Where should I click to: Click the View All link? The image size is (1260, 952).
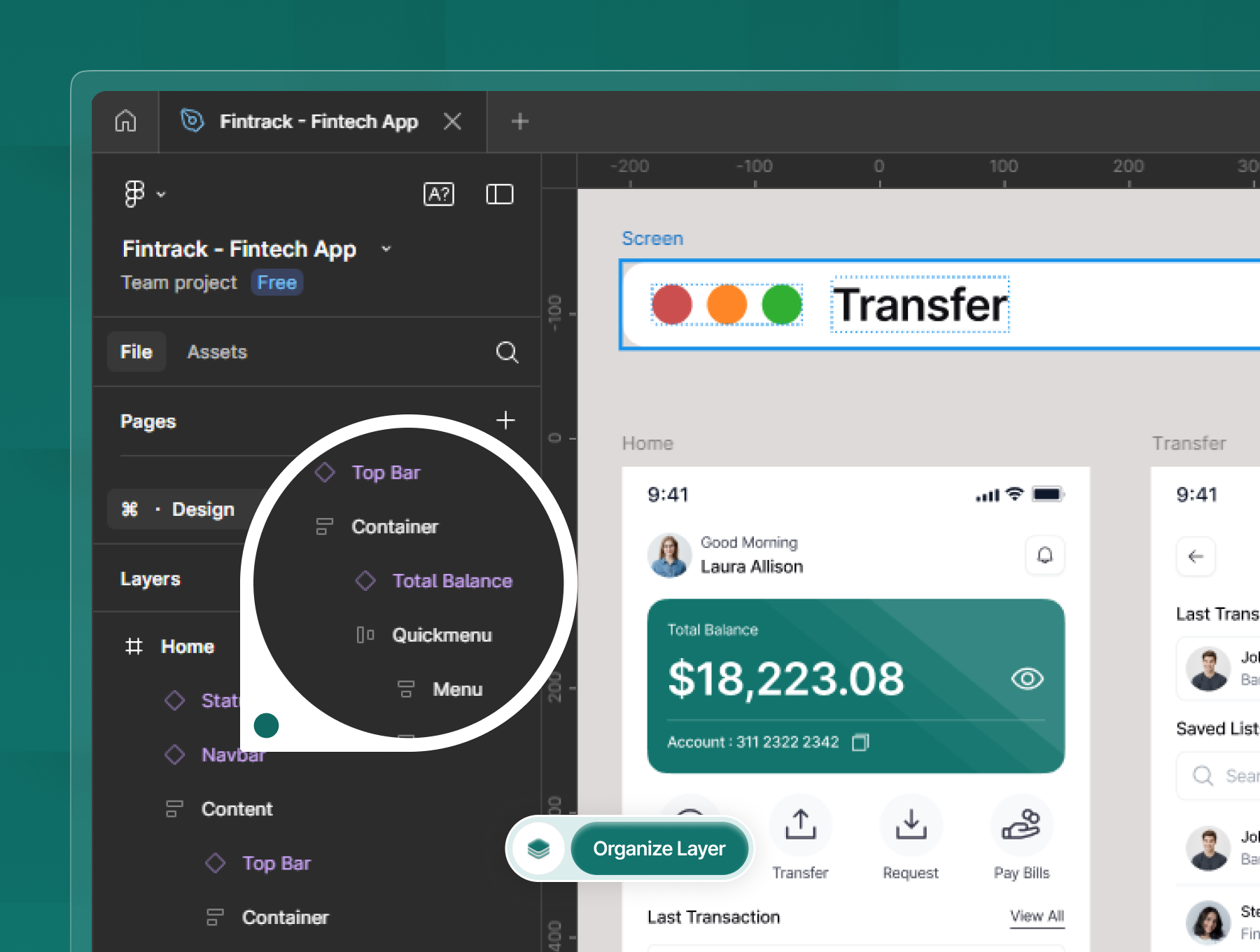pos(1037,916)
